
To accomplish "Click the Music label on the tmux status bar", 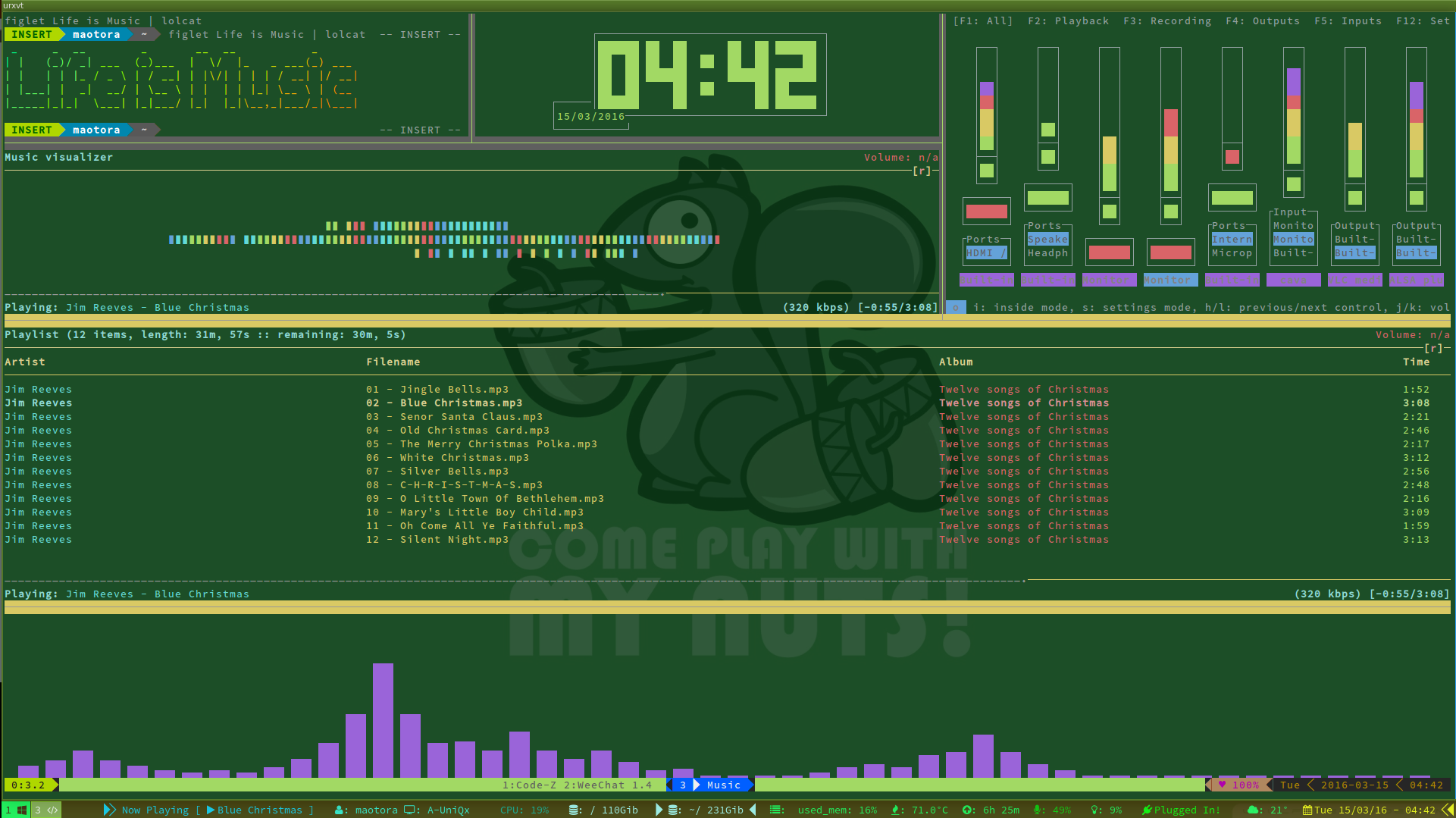I will coord(722,785).
